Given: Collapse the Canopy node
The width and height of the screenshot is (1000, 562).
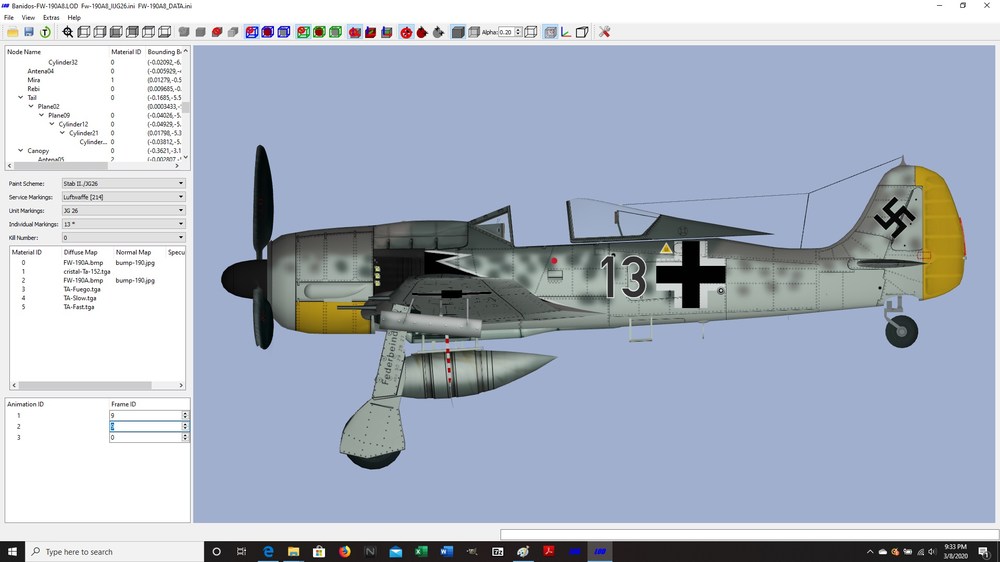Looking at the screenshot, I should [x=20, y=151].
